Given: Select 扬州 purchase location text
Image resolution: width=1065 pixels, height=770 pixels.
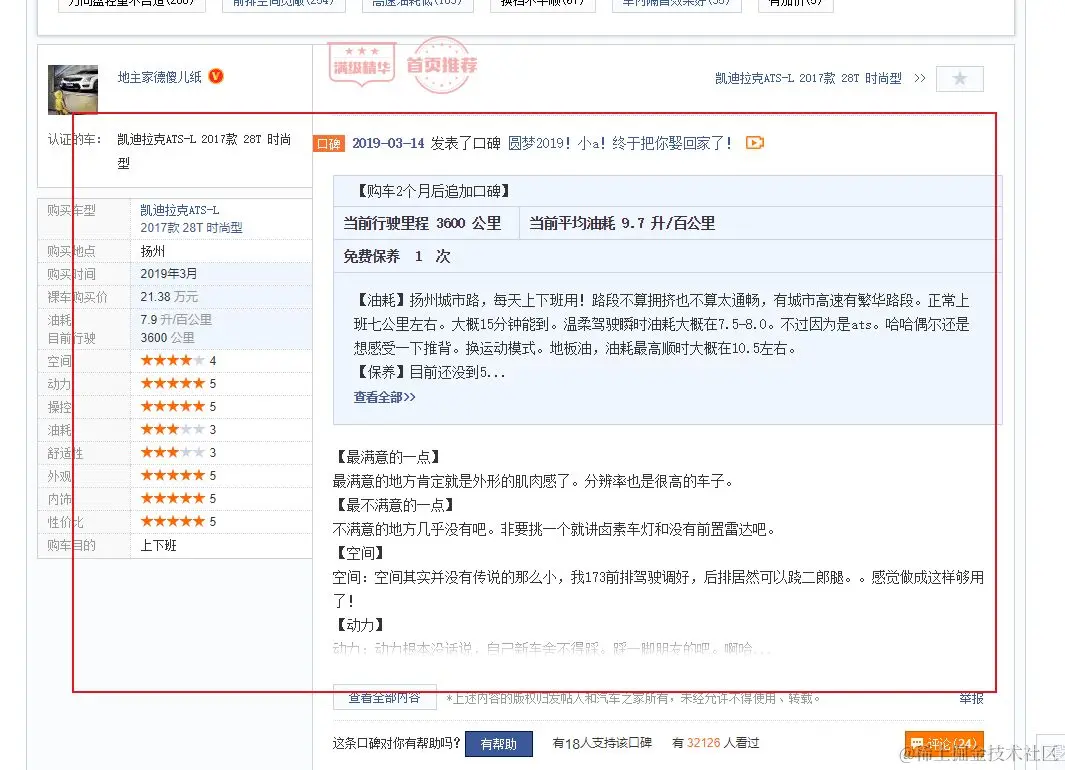Looking at the screenshot, I should (153, 251).
